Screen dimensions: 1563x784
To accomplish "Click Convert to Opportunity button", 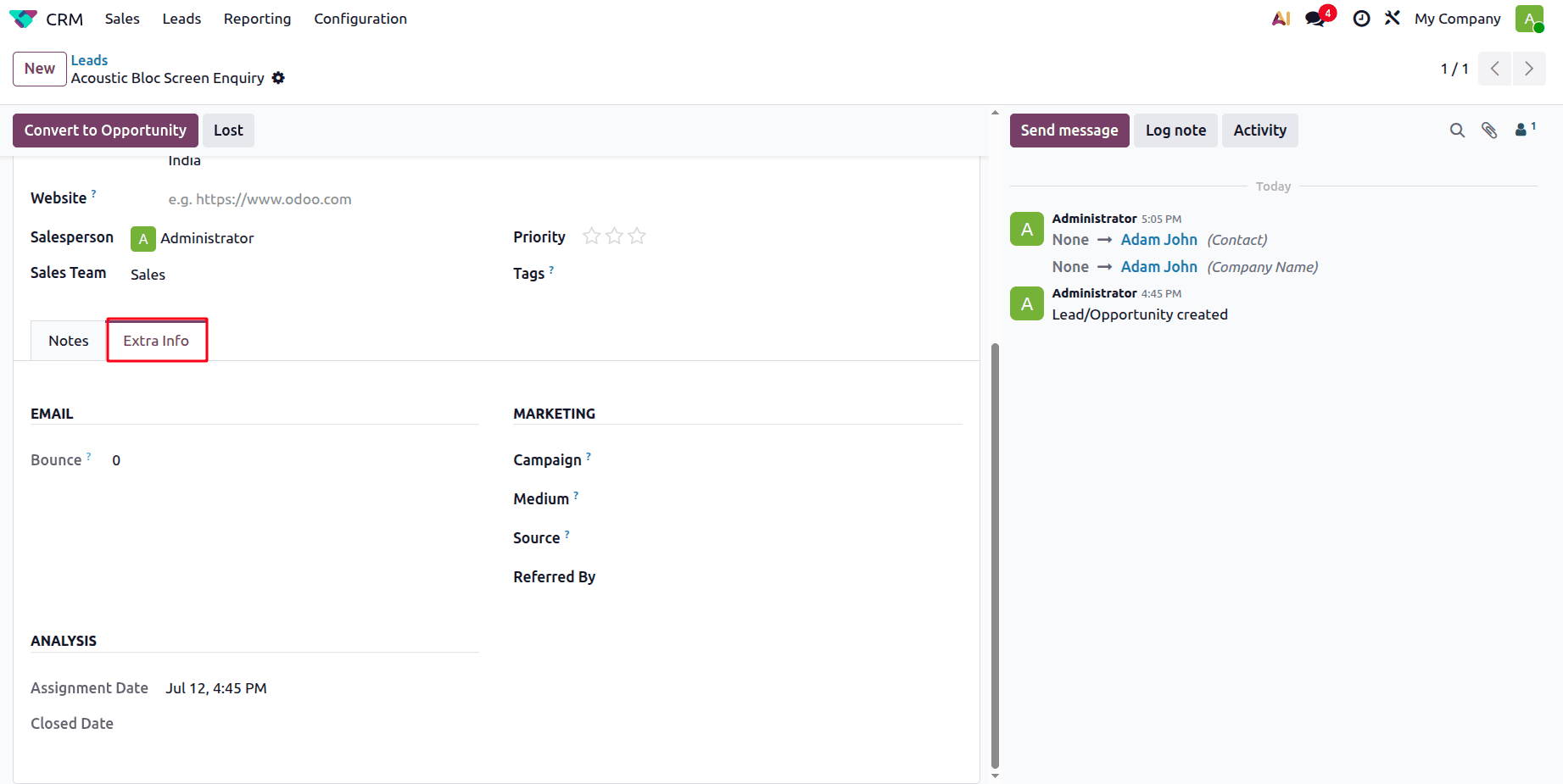I will pyautogui.click(x=105, y=131).
